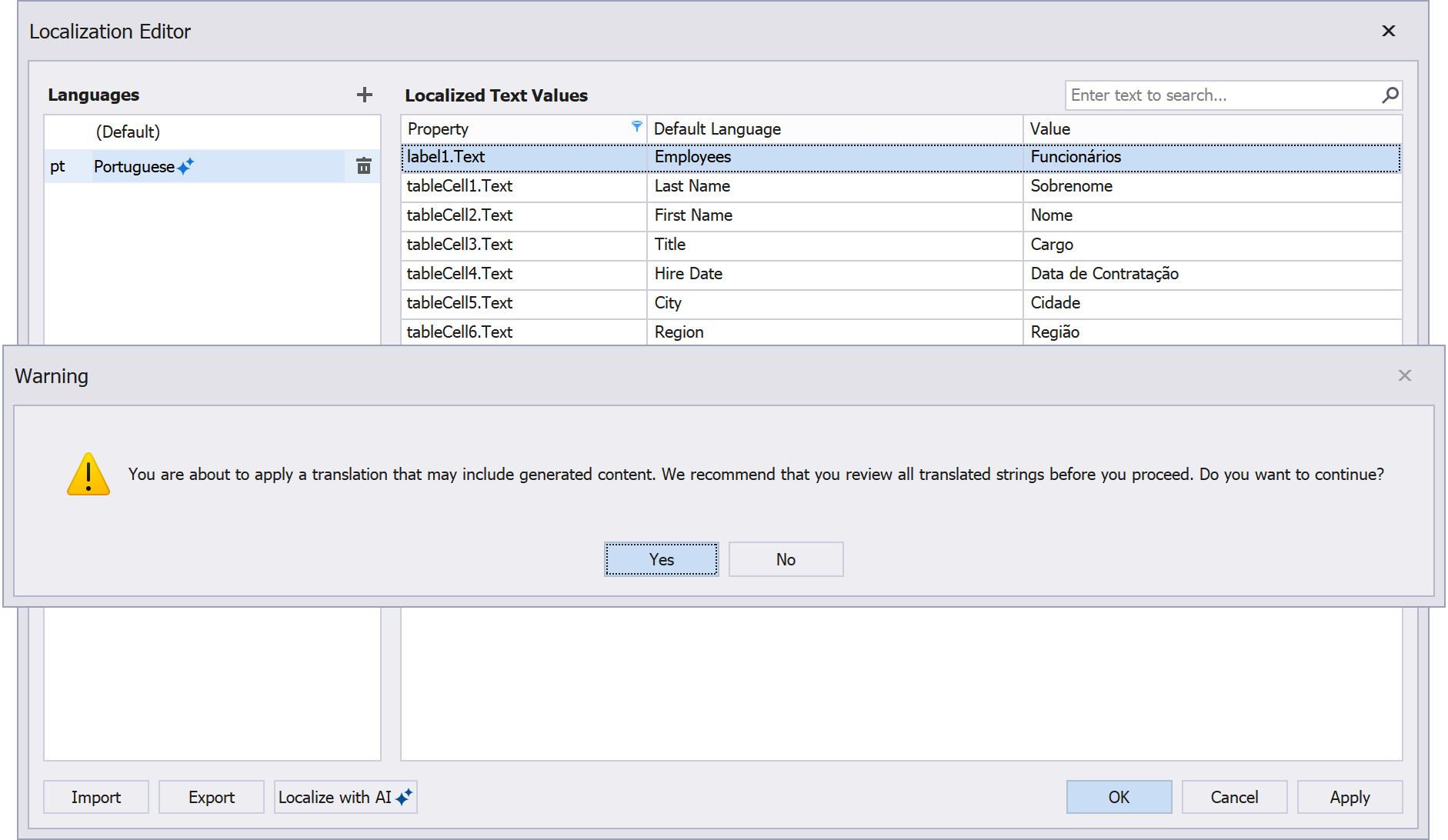The height and width of the screenshot is (840, 1448).
Task: Click the Last Name default language cell
Action: 835,186
